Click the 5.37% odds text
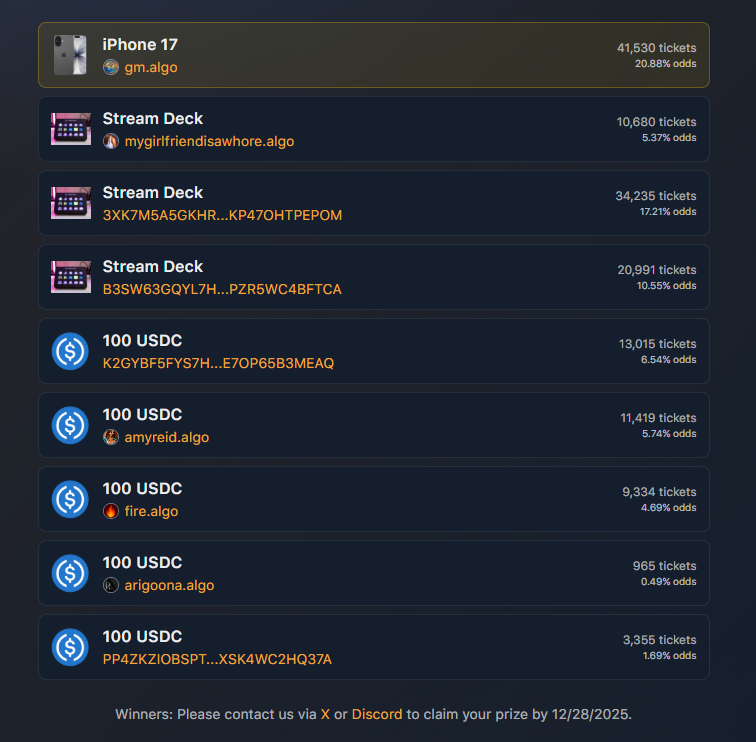This screenshot has height=742, width=756. click(x=669, y=138)
